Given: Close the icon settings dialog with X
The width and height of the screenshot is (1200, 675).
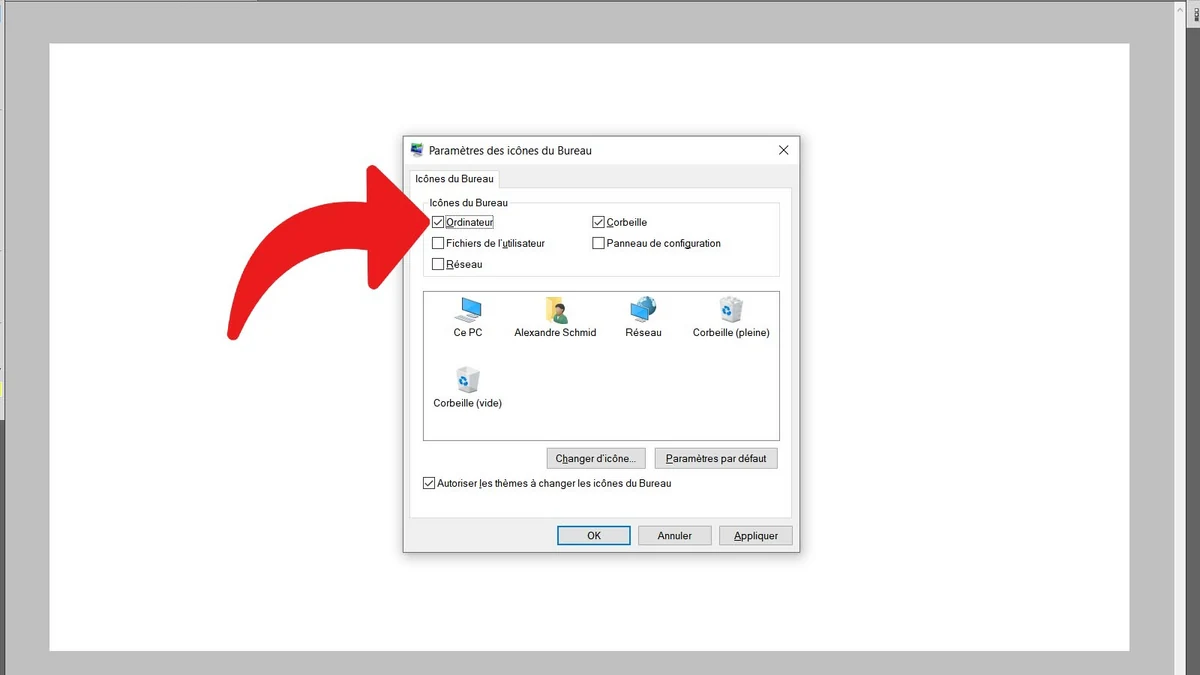Looking at the screenshot, I should tap(783, 149).
